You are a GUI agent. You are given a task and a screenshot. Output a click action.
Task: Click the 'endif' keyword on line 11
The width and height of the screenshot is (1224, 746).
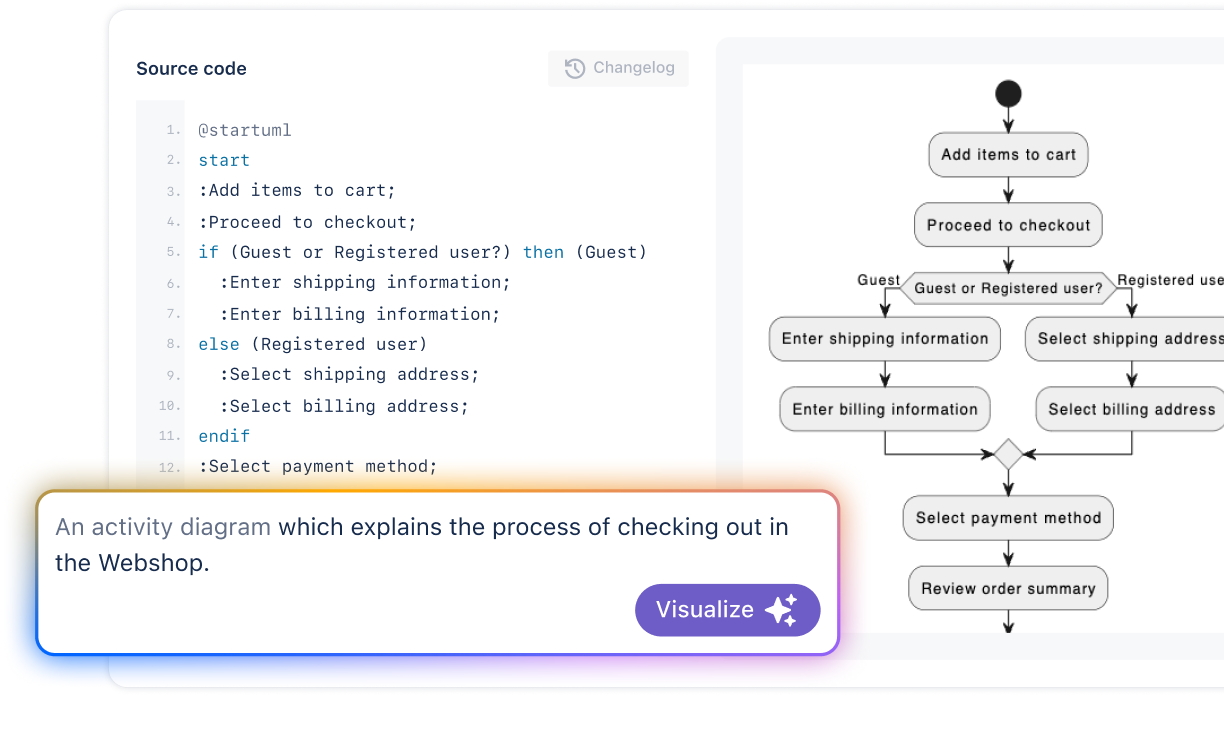pyautogui.click(x=224, y=436)
